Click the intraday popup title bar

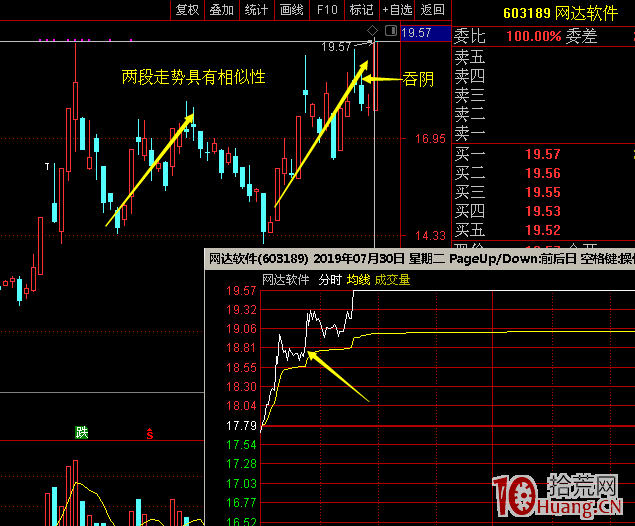(420, 259)
